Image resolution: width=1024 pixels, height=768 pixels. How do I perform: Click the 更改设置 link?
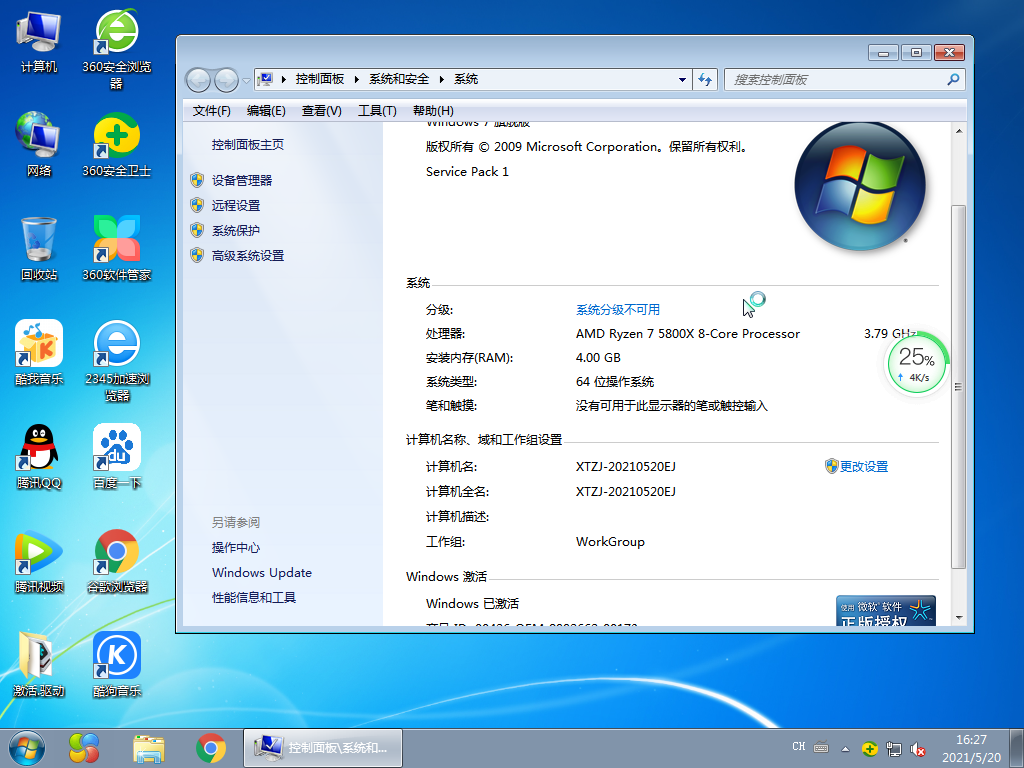[864, 466]
